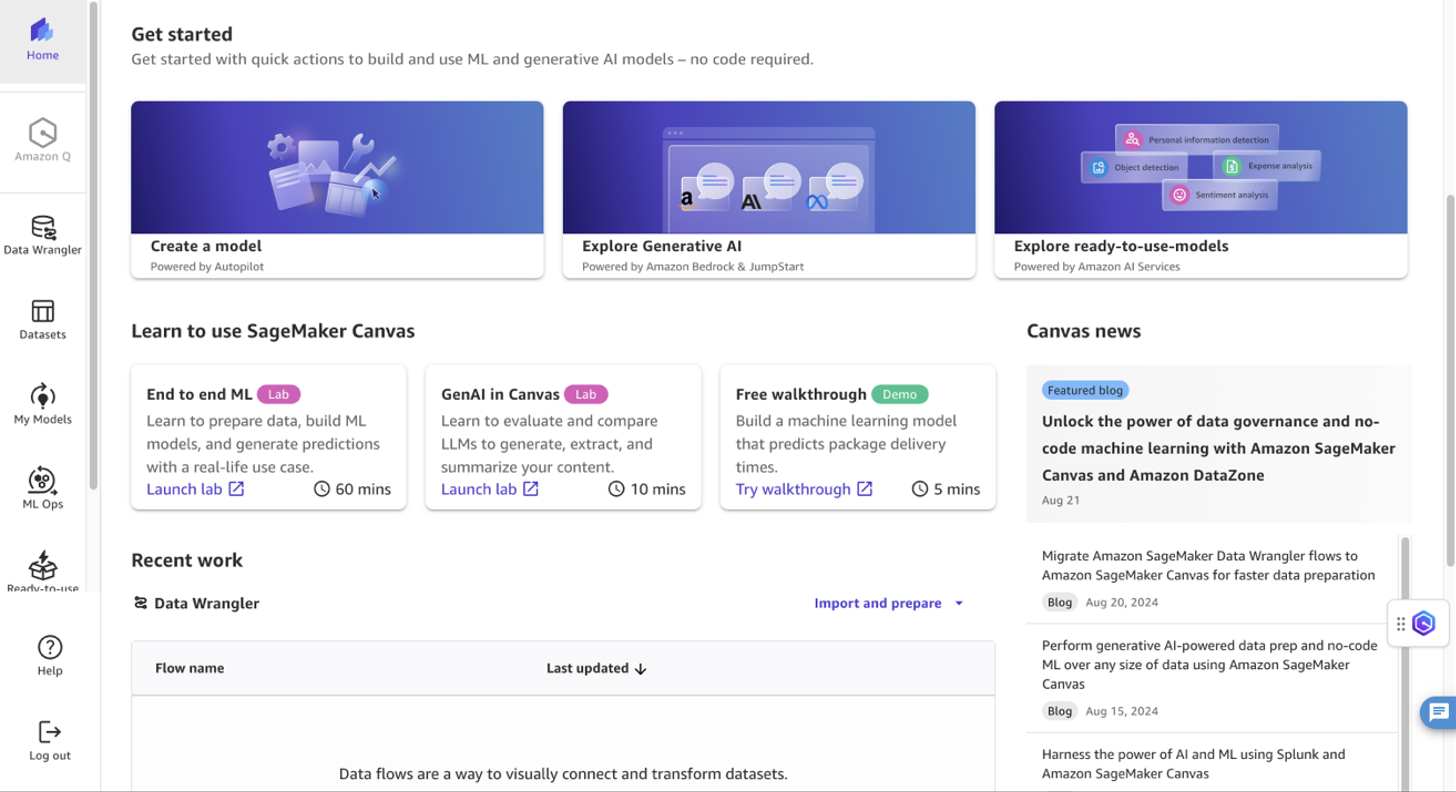Open the ML Ops sidebar icon

(42, 488)
